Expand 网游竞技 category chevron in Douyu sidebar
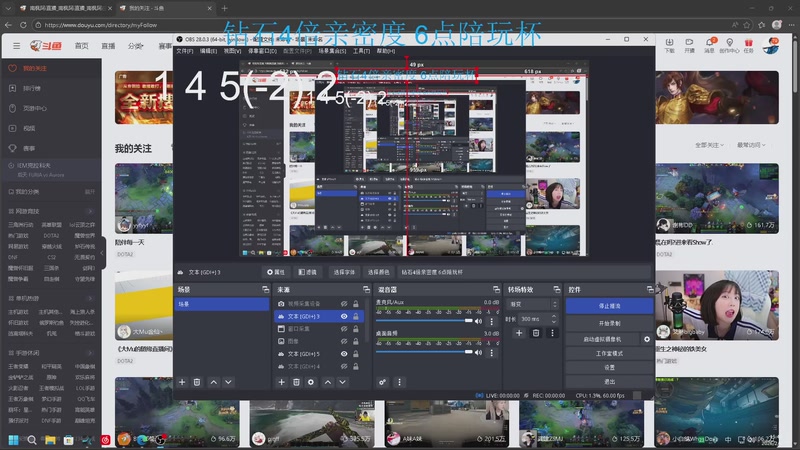800x450 pixels. [90, 211]
